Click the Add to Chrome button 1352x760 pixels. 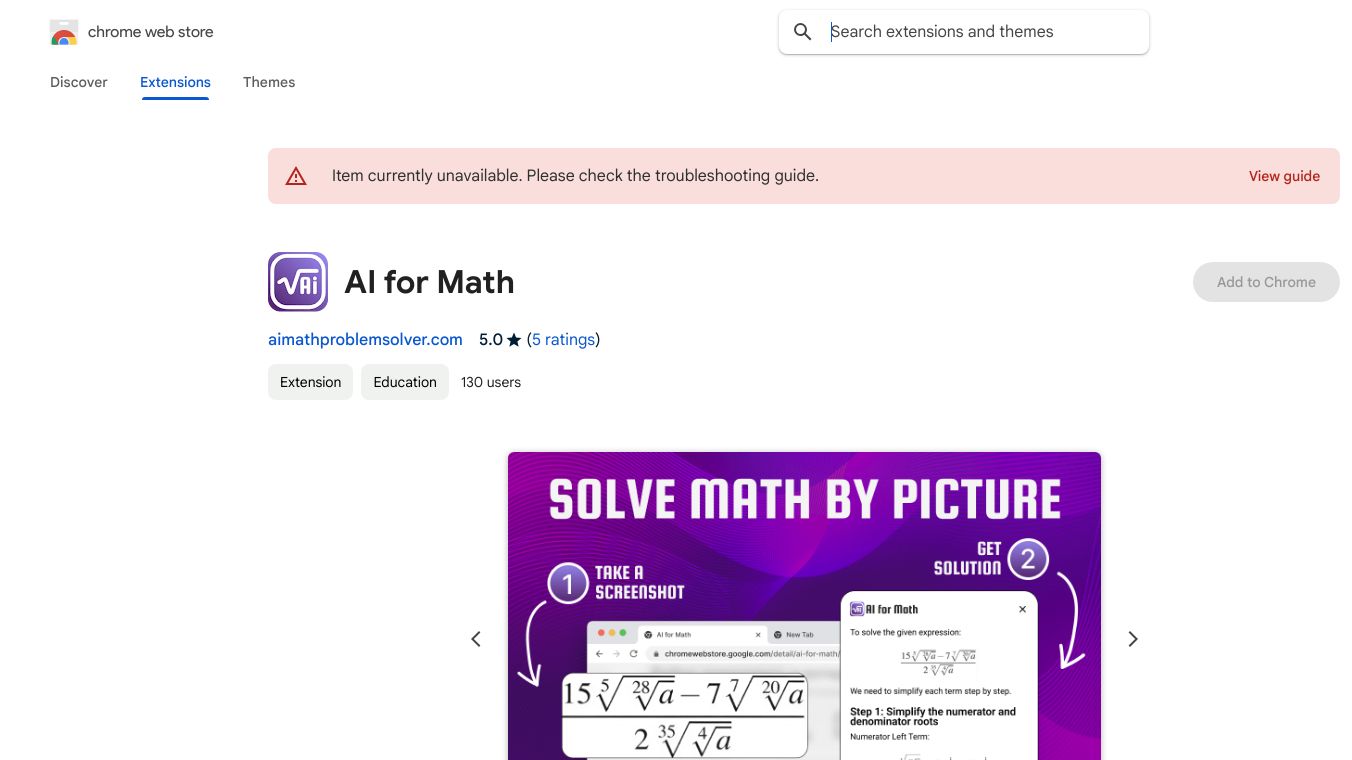(x=1266, y=282)
